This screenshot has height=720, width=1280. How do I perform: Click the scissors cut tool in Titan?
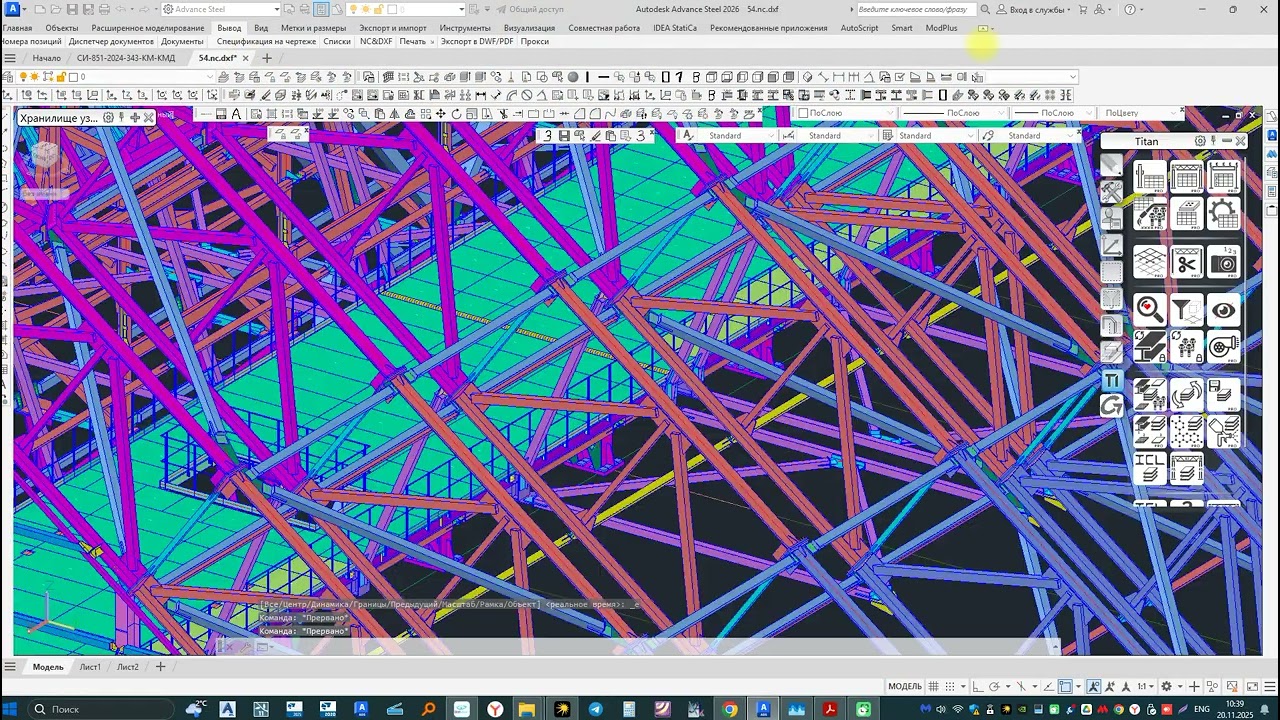1187,262
